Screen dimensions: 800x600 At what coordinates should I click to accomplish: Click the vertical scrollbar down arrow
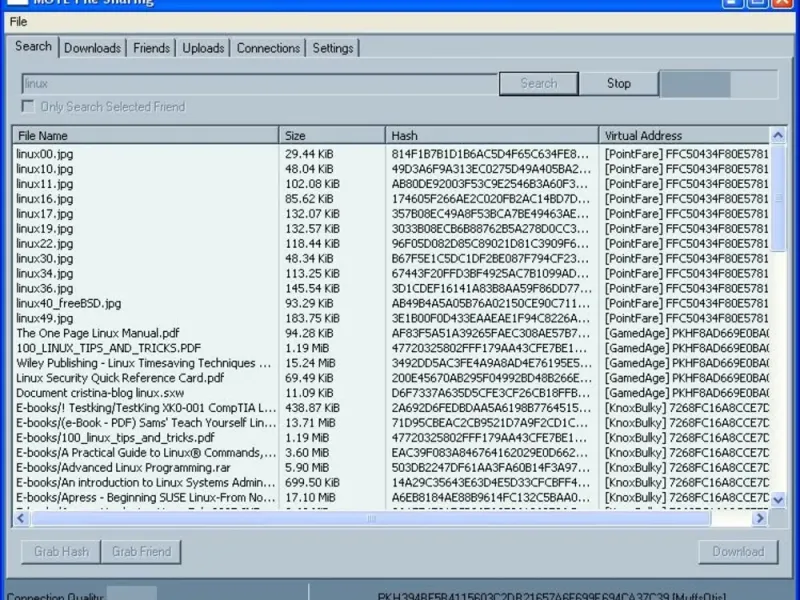[x=778, y=500]
